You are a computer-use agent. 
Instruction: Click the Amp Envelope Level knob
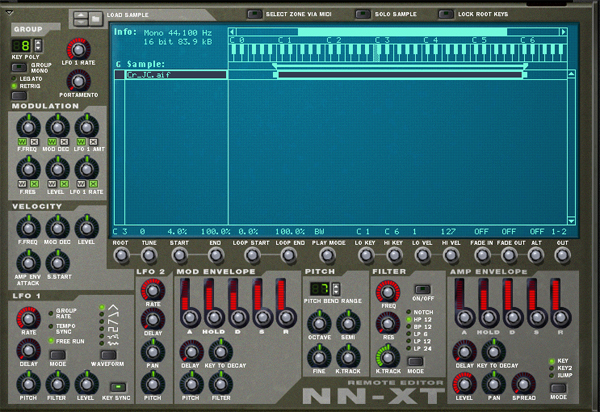click(464, 384)
